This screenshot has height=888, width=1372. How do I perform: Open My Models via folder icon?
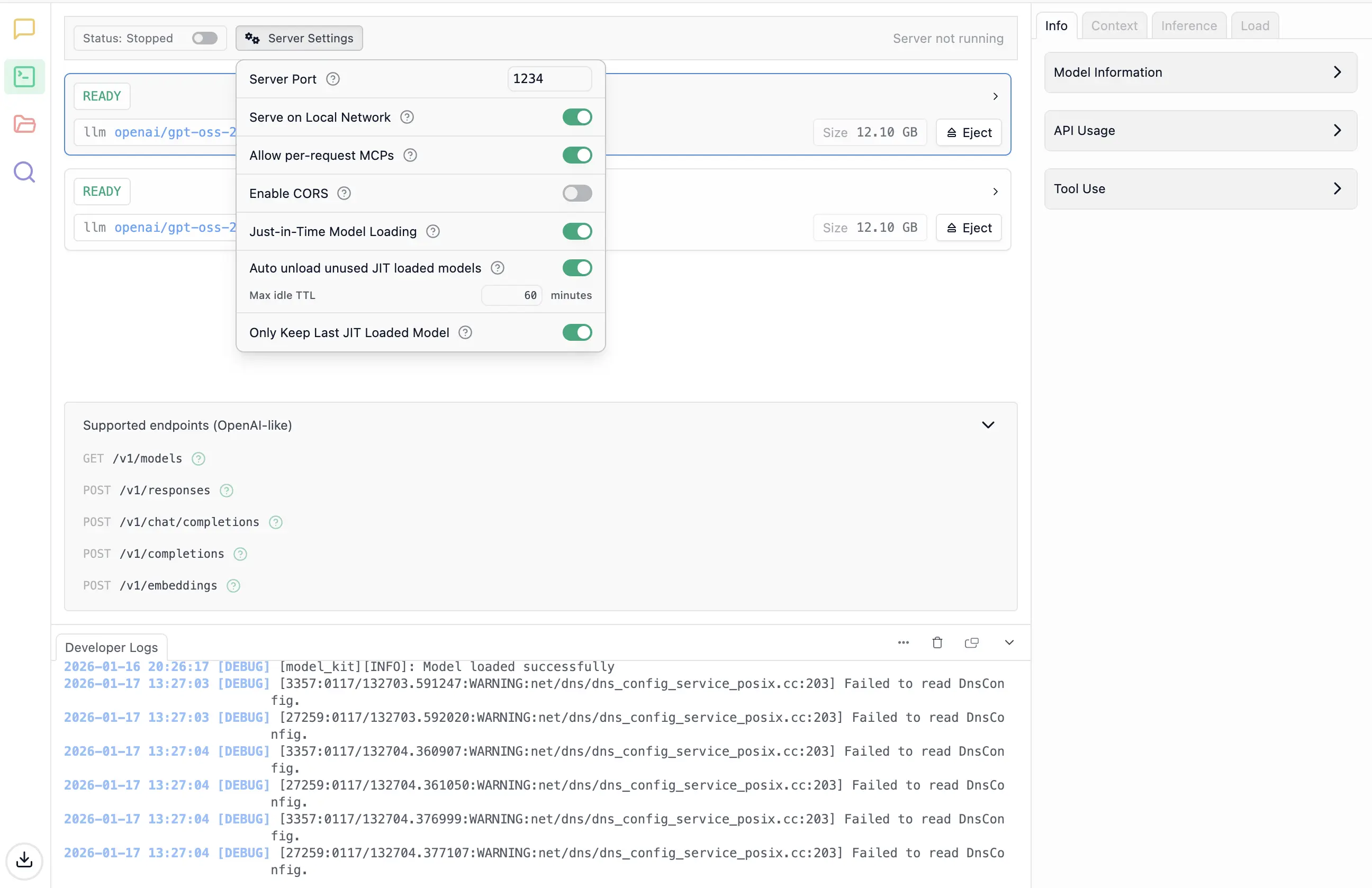[24, 124]
